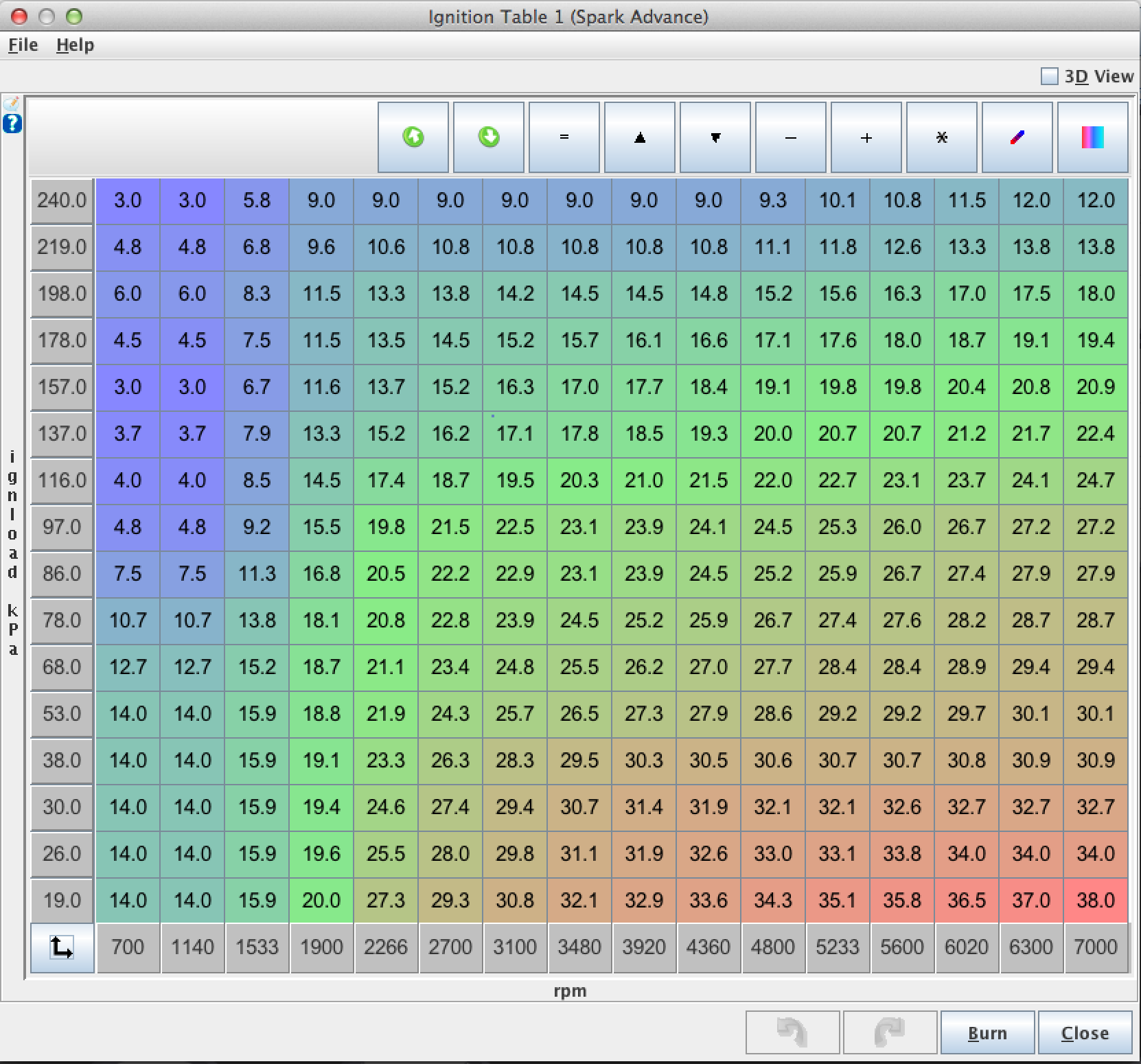This screenshot has height=1064, width=1141.
Task: Click the equals (set value) toolbar button
Action: [x=564, y=137]
